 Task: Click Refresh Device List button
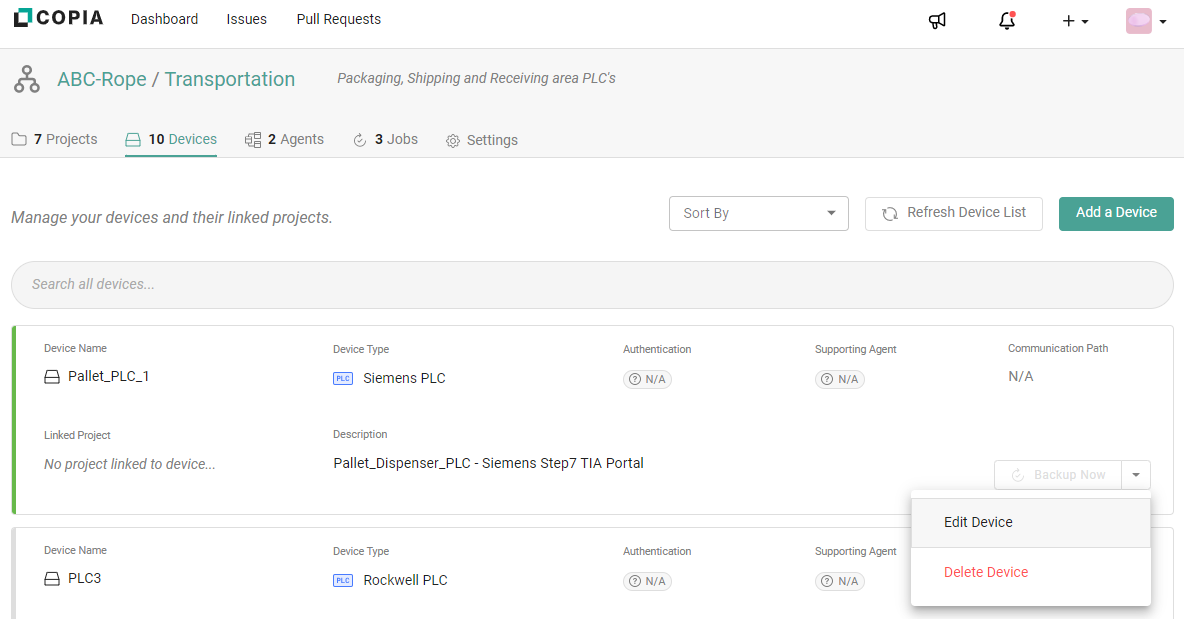953,213
